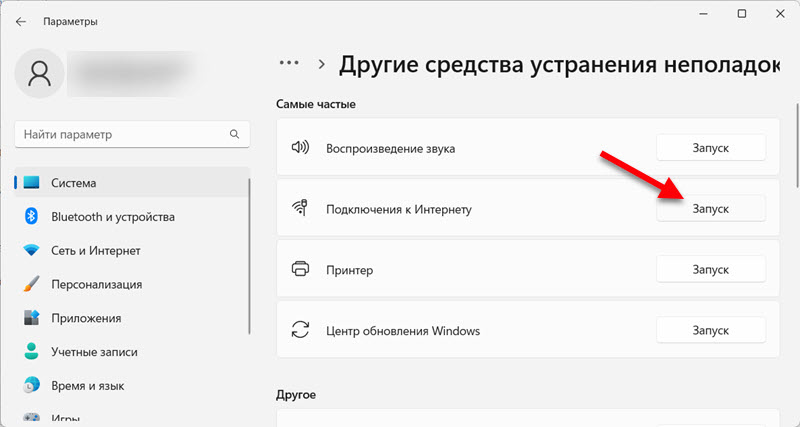This screenshot has height=427, width=800.
Task: Click Запуск for Центр обновления Windows
Action: coord(711,330)
